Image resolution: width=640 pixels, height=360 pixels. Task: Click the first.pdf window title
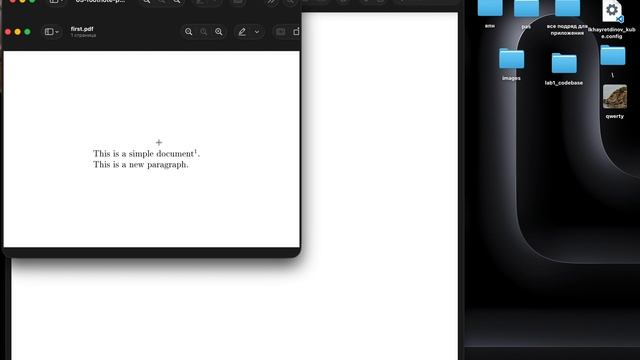(x=82, y=29)
